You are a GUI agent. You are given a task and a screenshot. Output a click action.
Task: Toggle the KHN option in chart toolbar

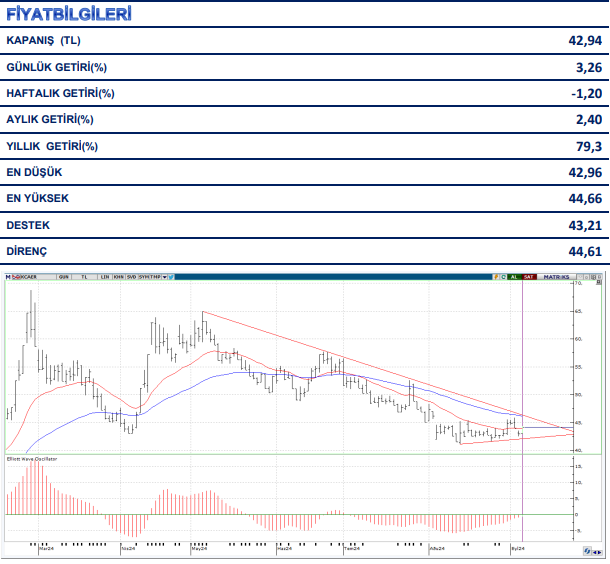119,276
